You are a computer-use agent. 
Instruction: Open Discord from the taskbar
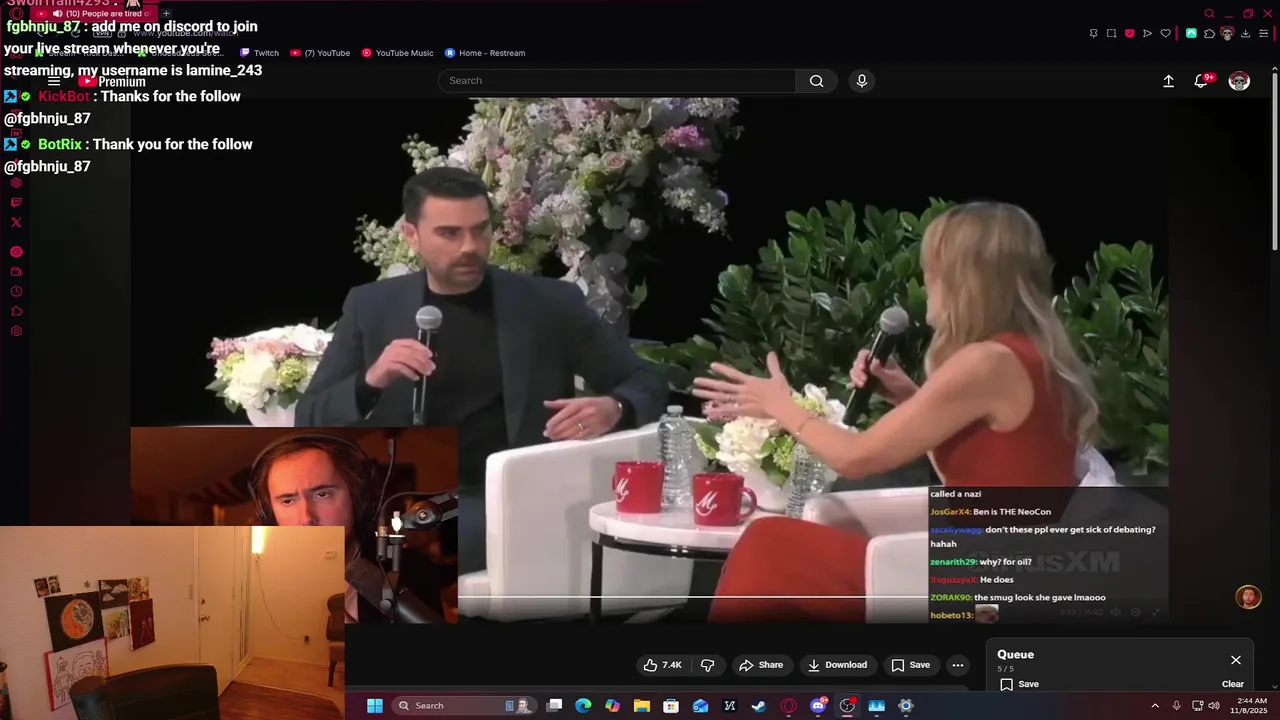pyautogui.click(x=818, y=706)
